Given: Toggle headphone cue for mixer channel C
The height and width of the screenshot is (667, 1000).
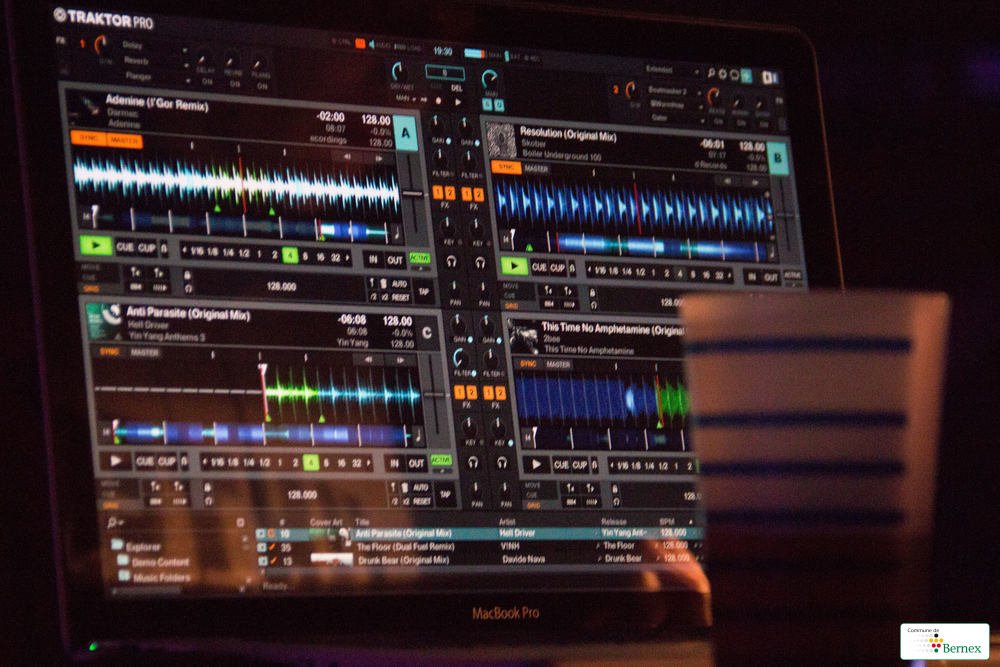Looking at the screenshot, I should [473, 462].
